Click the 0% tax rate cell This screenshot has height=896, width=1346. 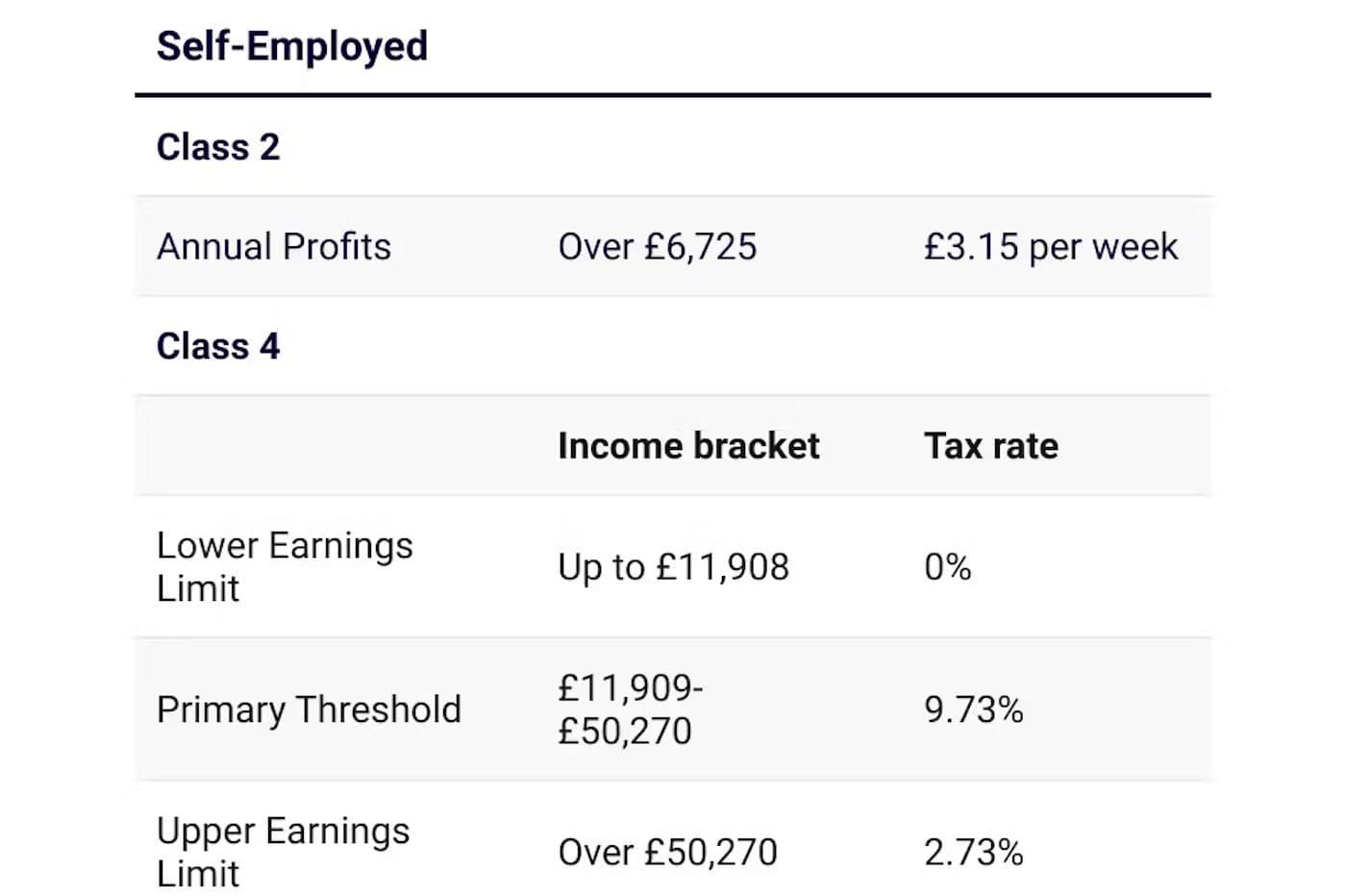[947, 567]
